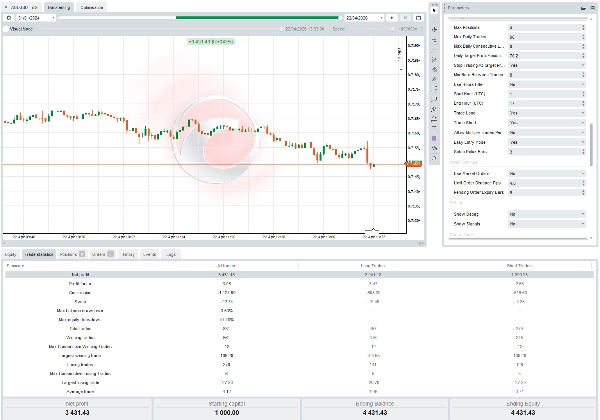Click the Short Trades column header

pyautogui.click(x=519, y=265)
